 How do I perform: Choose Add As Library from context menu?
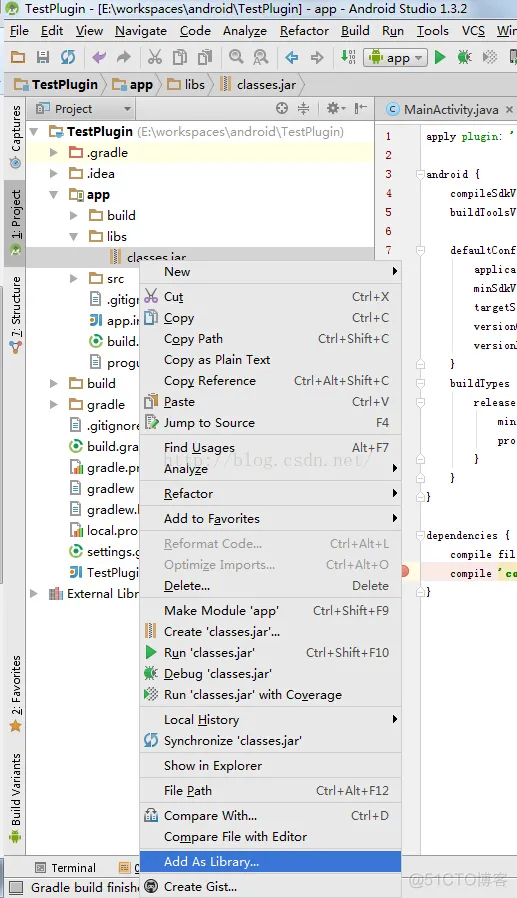[270, 861]
